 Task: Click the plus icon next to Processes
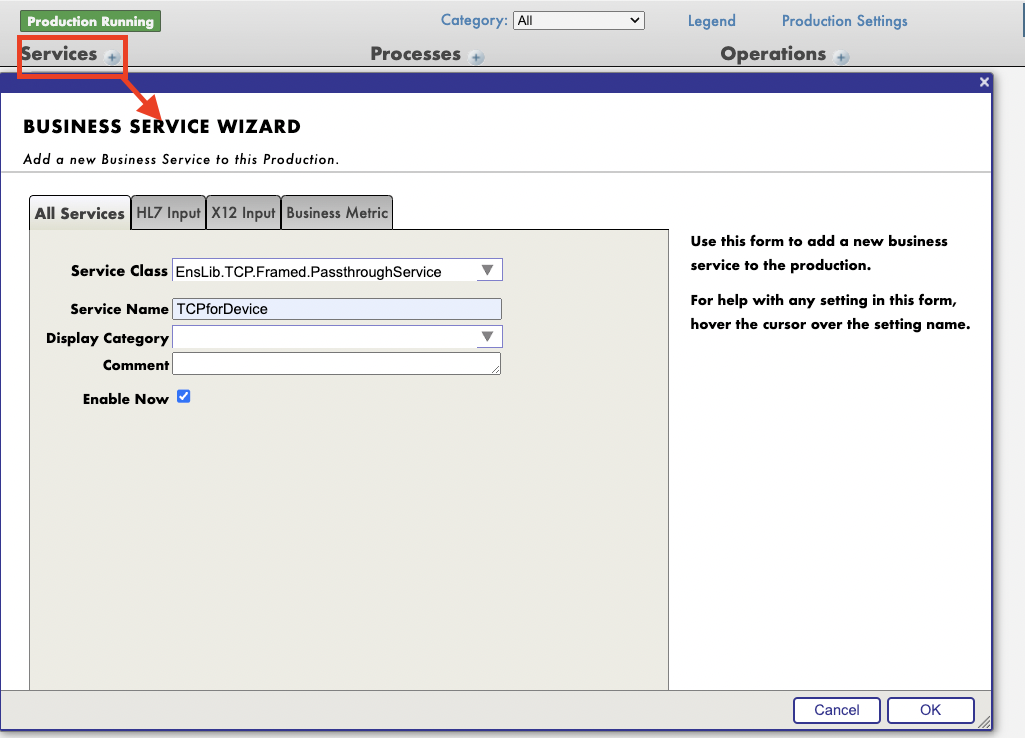click(x=477, y=58)
